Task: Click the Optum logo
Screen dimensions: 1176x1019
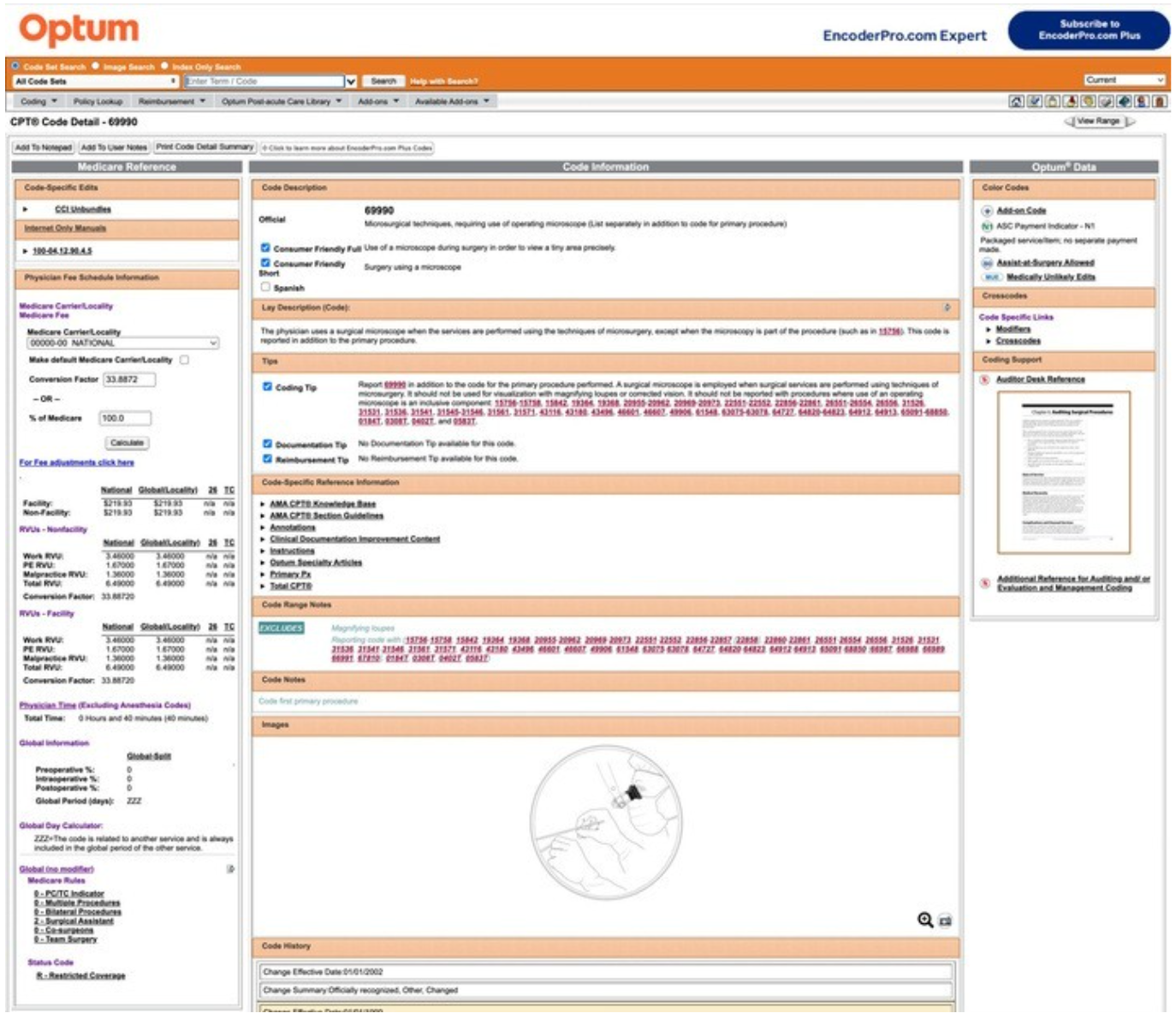Action: tap(79, 30)
